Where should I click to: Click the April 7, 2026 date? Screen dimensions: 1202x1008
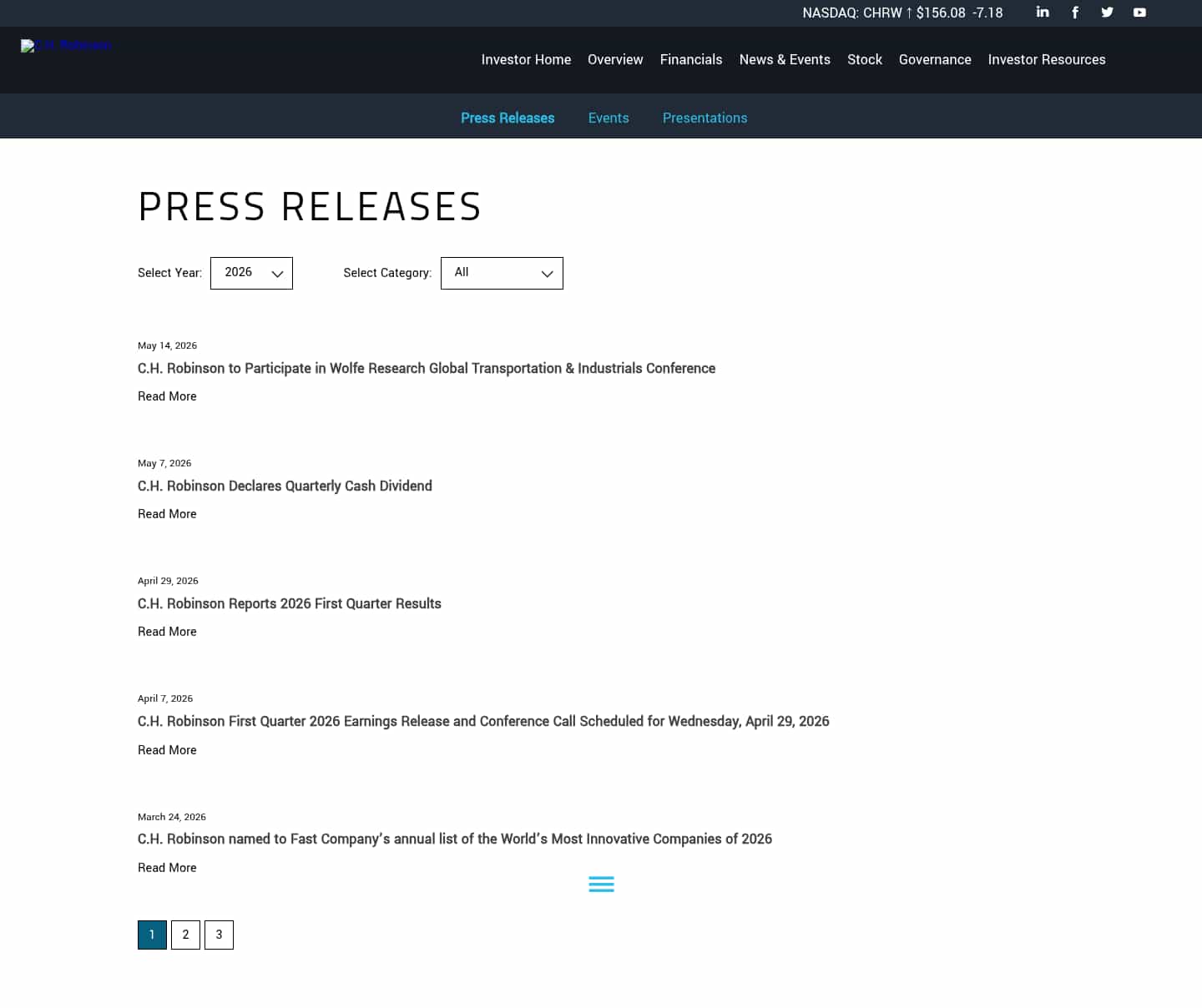coord(165,698)
